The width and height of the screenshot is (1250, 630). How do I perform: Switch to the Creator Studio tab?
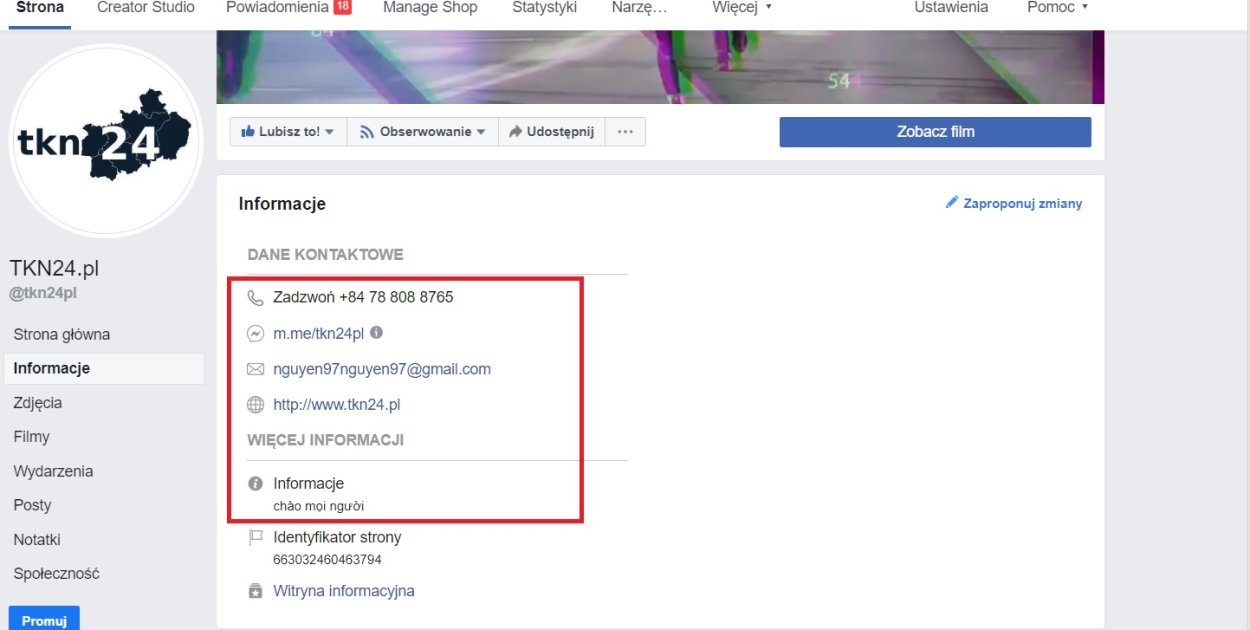coord(146,7)
